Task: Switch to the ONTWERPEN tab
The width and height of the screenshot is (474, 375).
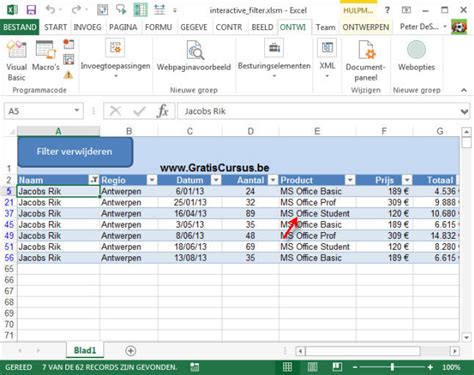Action: pos(366,27)
